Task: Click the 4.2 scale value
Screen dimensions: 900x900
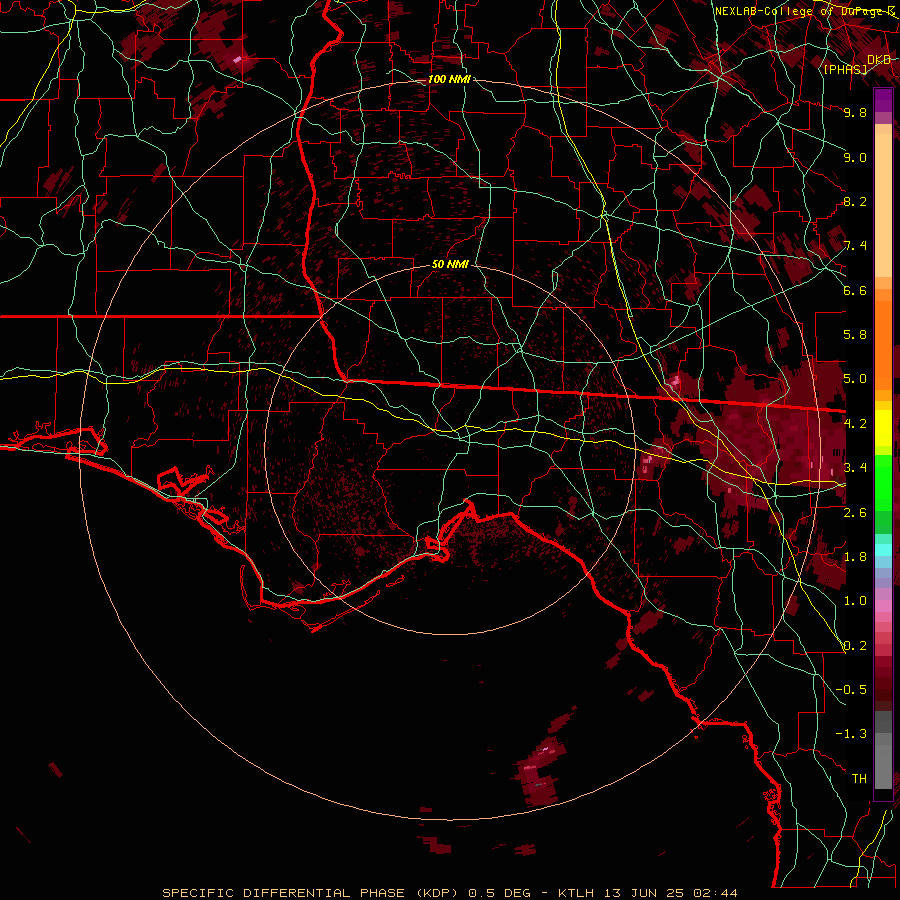Action: pos(855,424)
